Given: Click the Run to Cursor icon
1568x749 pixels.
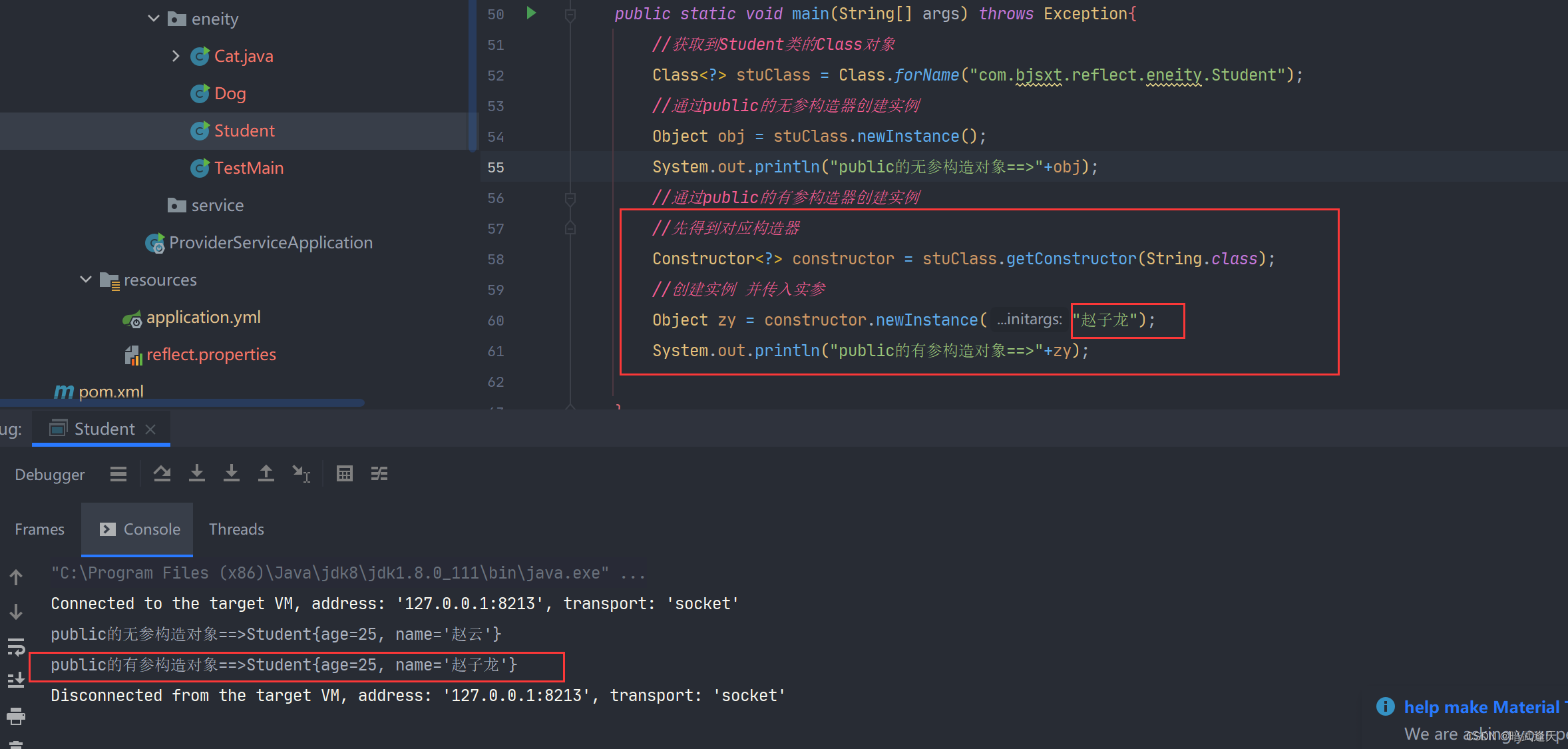Looking at the screenshot, I should 301,473.
